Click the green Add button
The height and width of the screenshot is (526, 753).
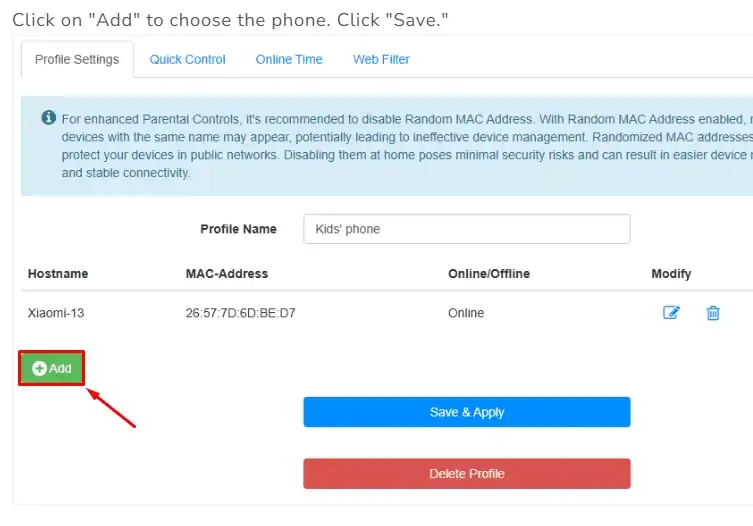pyautogui.click(x=52, y=368)
